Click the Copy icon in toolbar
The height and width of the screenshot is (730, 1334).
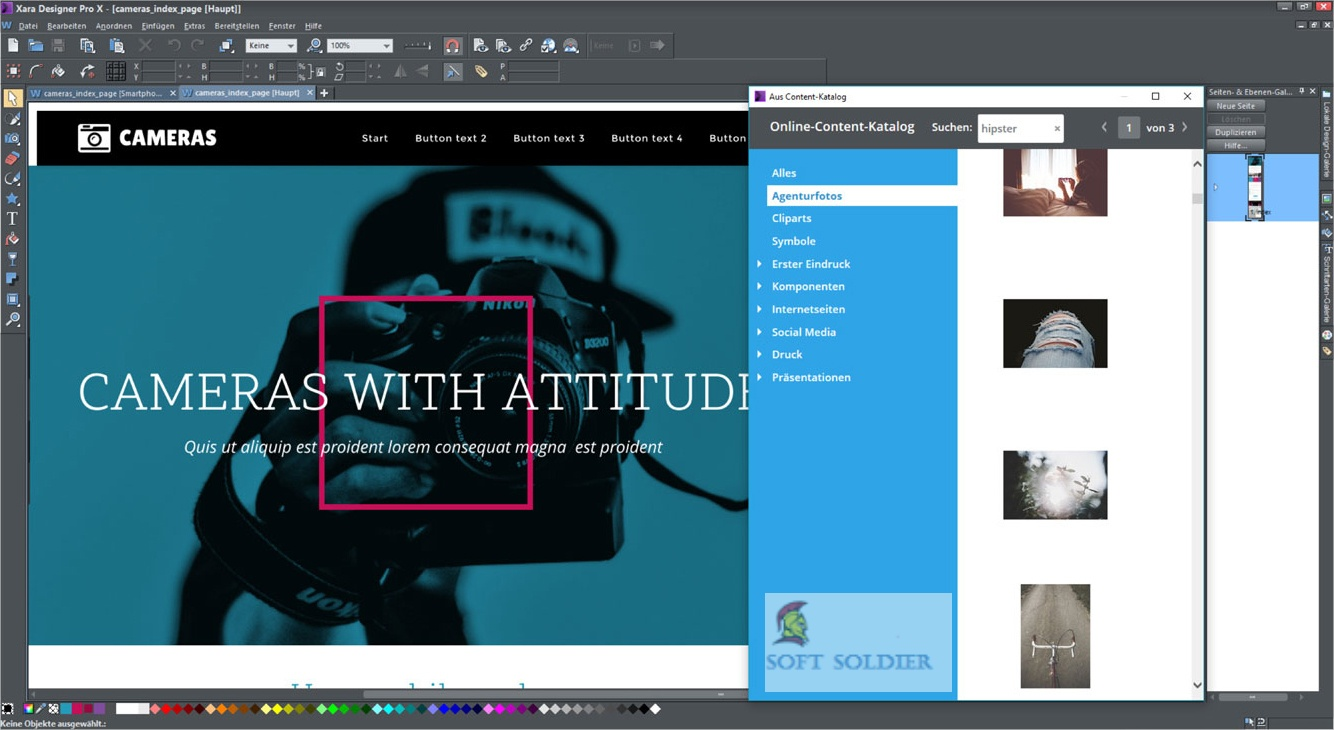(x=88, y=46)
